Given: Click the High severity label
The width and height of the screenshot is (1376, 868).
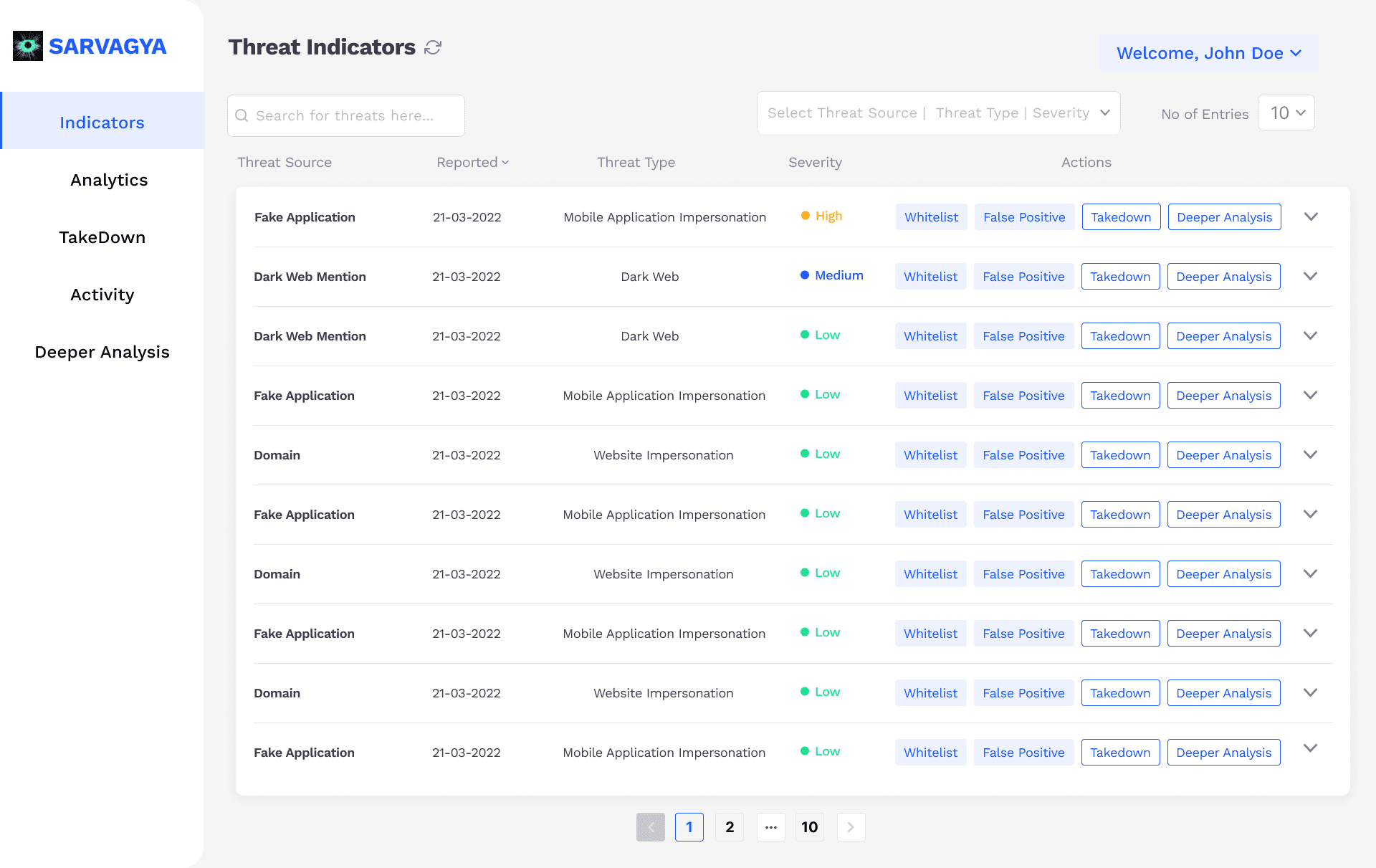Looking at the screenshot, I should point(828,216).
